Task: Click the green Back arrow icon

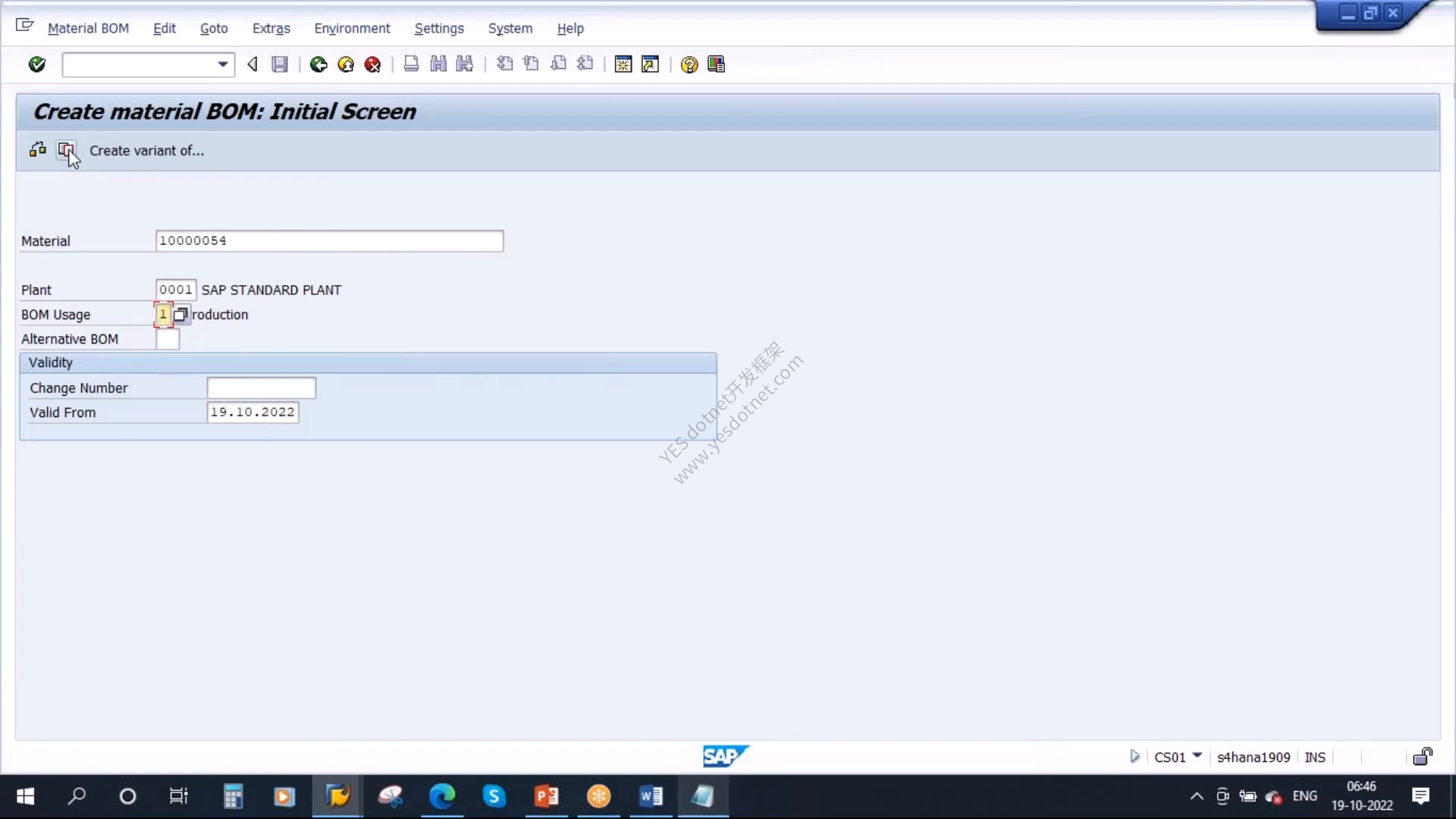Action: [x=318, y=64]
